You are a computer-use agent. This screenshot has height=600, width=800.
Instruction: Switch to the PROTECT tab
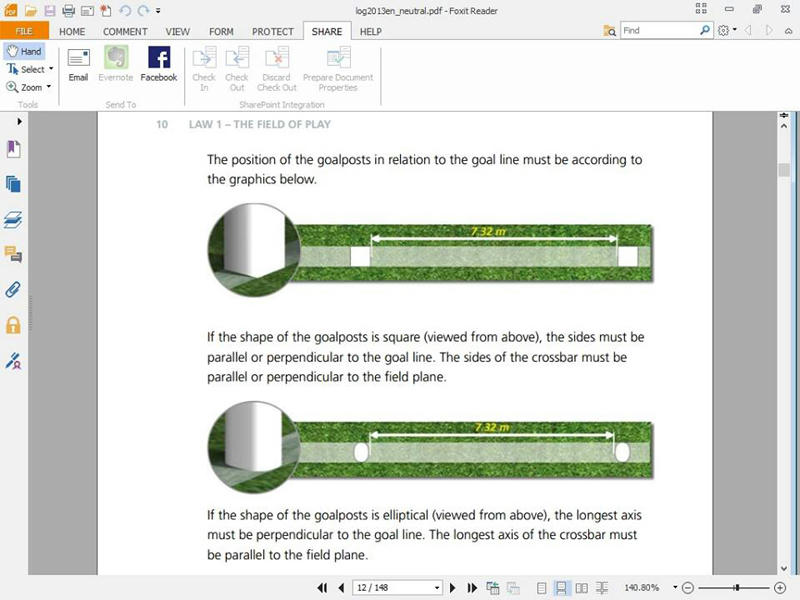pyautogui.click(x=272, y=31)
